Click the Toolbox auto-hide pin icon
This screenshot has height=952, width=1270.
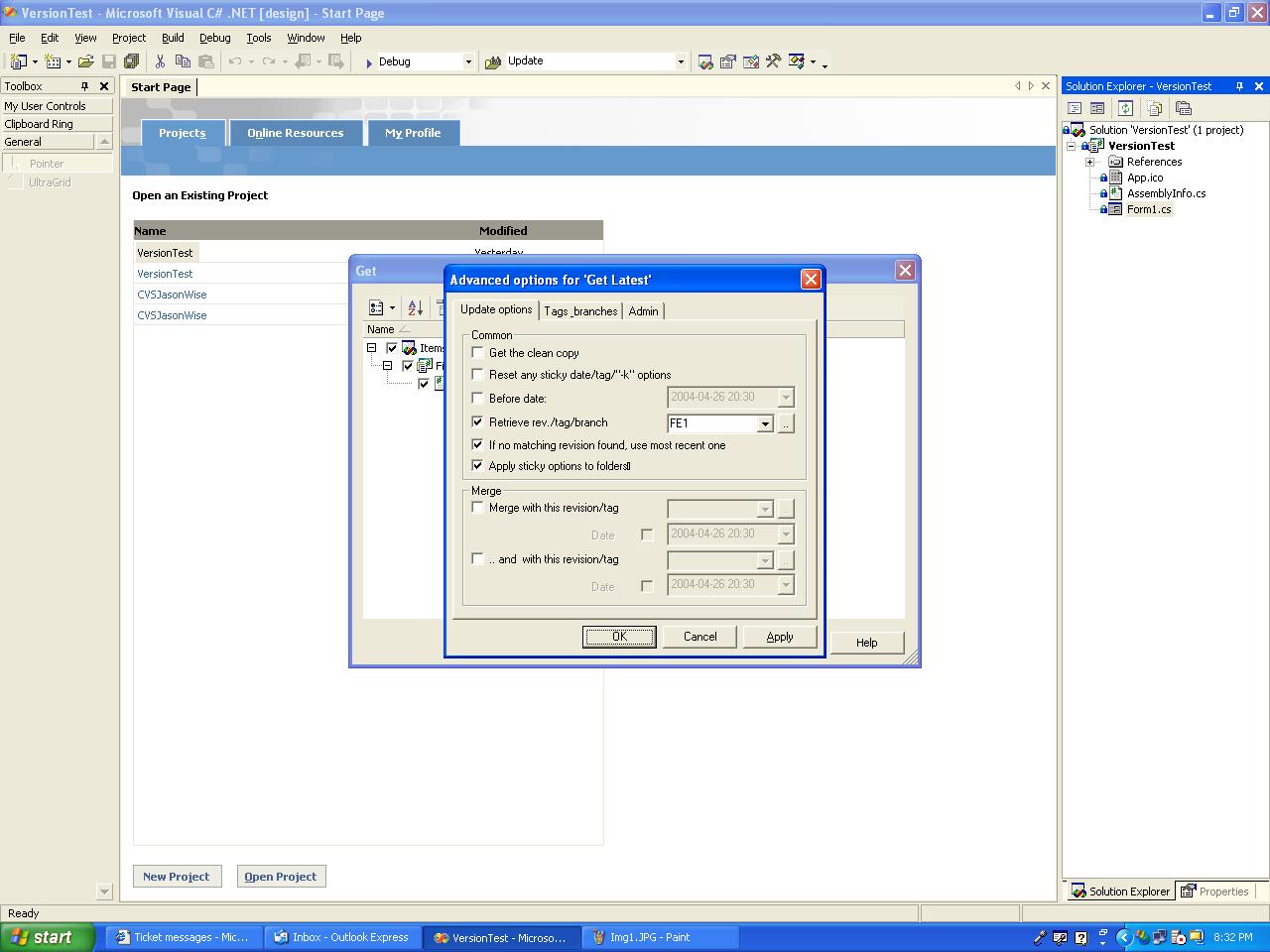[84, 86]
